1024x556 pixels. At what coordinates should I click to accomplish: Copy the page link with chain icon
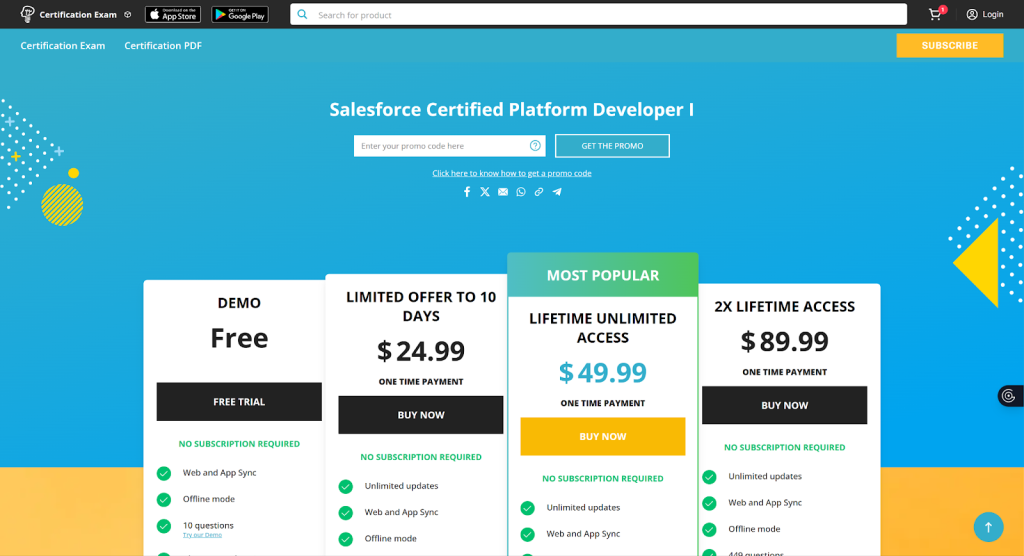(539, 192)
